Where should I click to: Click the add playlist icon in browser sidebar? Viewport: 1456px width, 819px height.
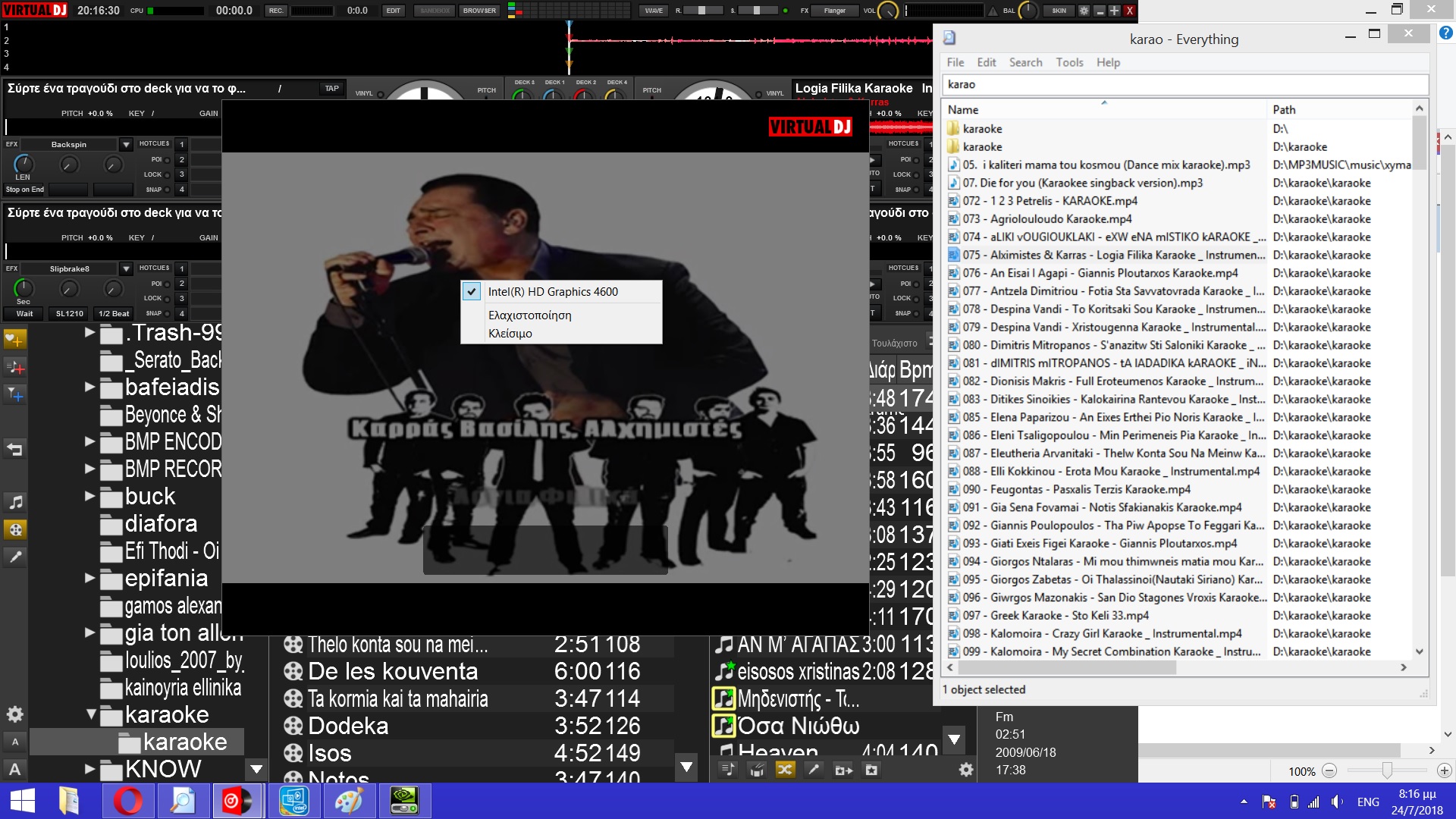[x=14, y=368]
